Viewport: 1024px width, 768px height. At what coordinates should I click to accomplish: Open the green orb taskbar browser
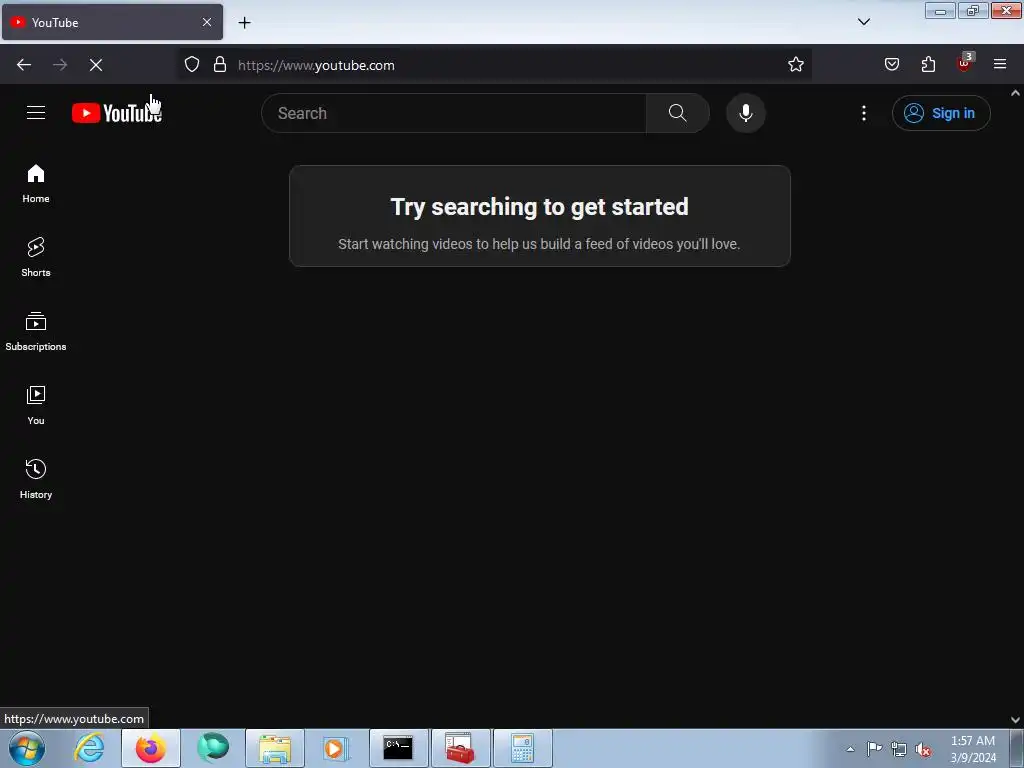click(x=213, y=748)
